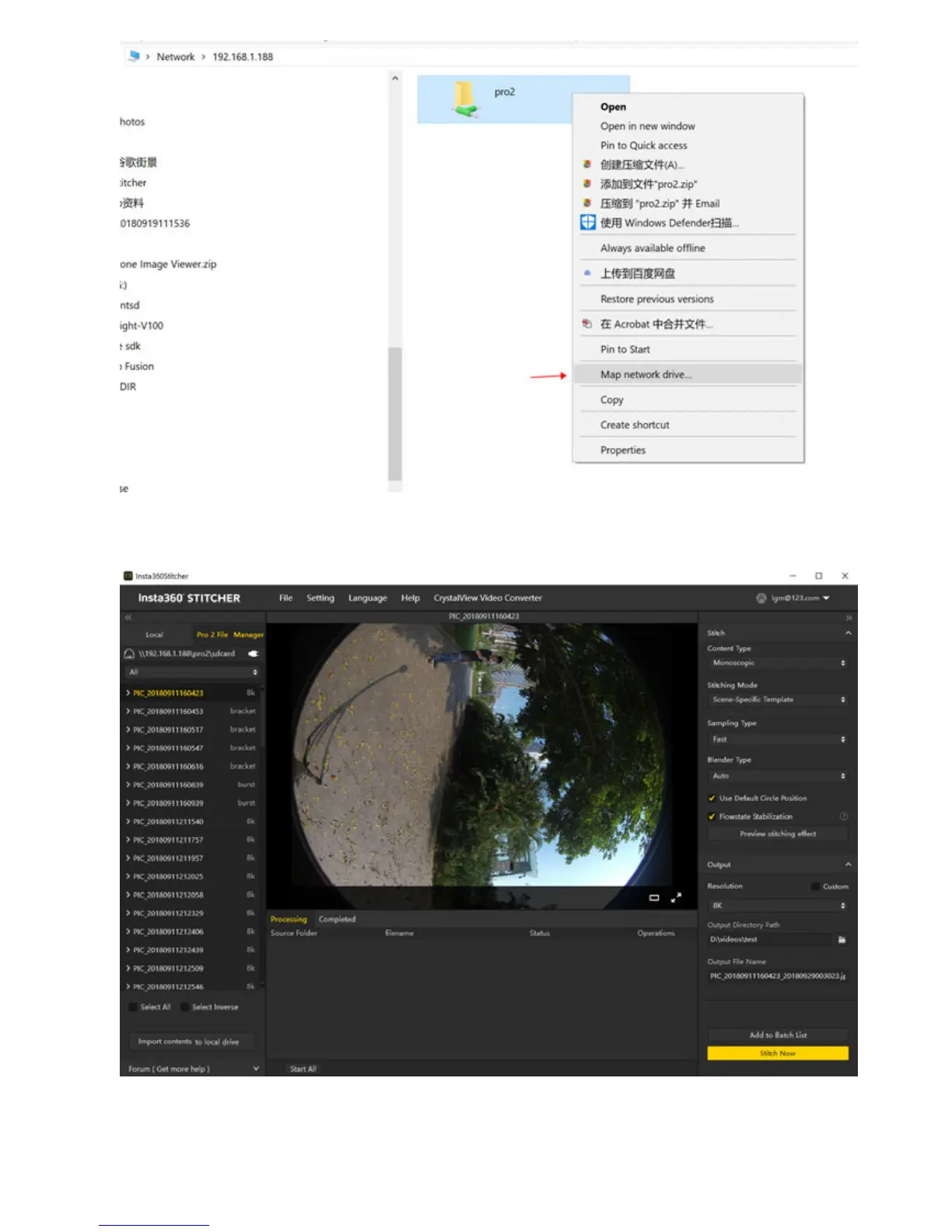952x1232 pixels.
Task: Click the Acrobat icon in context menu
Action: tap(587, 324)
